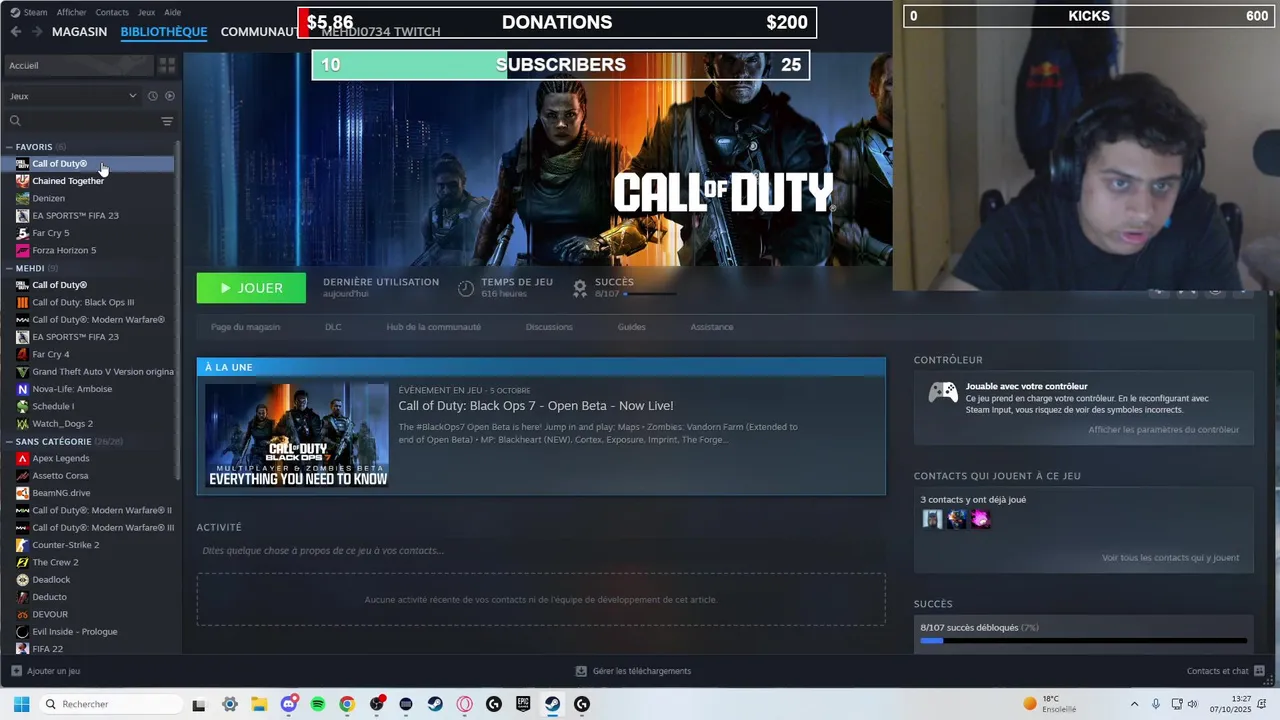Open Black Ops 7 beta news thumbnail
Image resolution: width=1280 pixels, height=720 pixels.
point(297,435)
